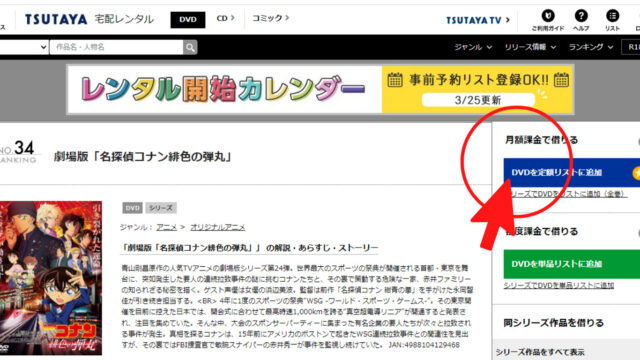Open the オリジナルアニメ genre link
Image resolution: width=640 pixels, height=360 pixels.
click(218, 227)
